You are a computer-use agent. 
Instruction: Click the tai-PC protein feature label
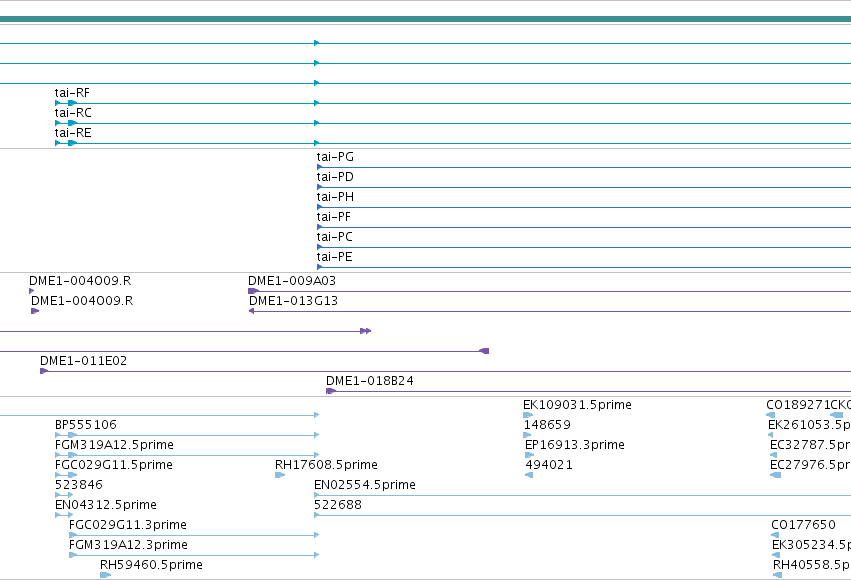coord(334,237)
